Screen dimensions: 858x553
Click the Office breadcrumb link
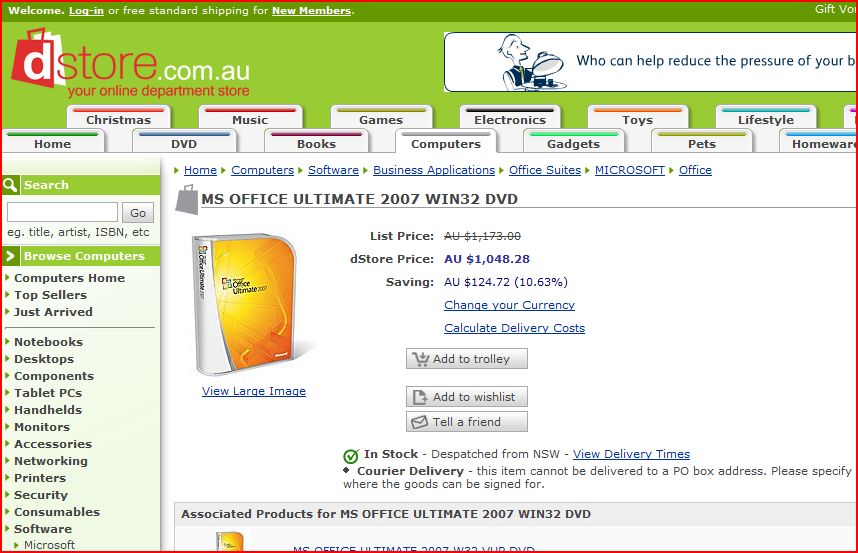(x=695, y=170)
